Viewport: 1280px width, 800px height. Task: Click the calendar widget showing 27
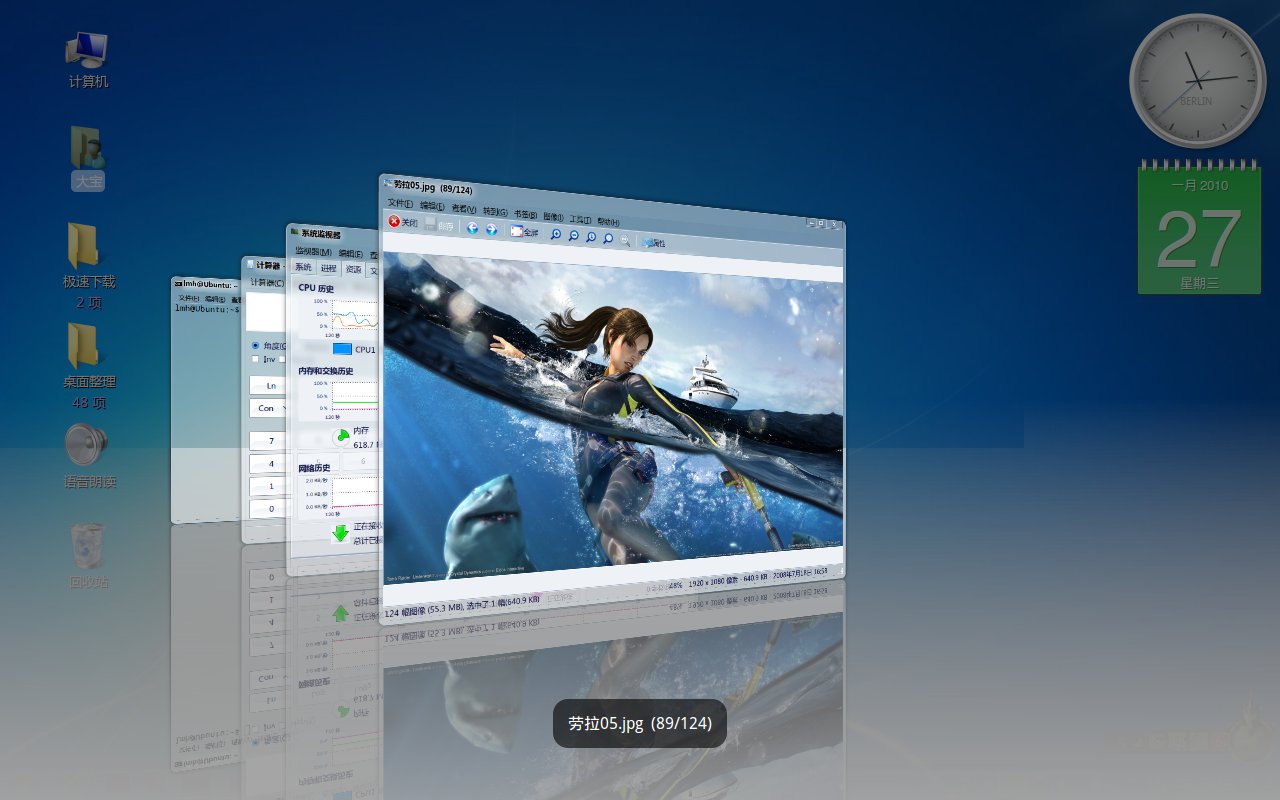[1199, 227]
